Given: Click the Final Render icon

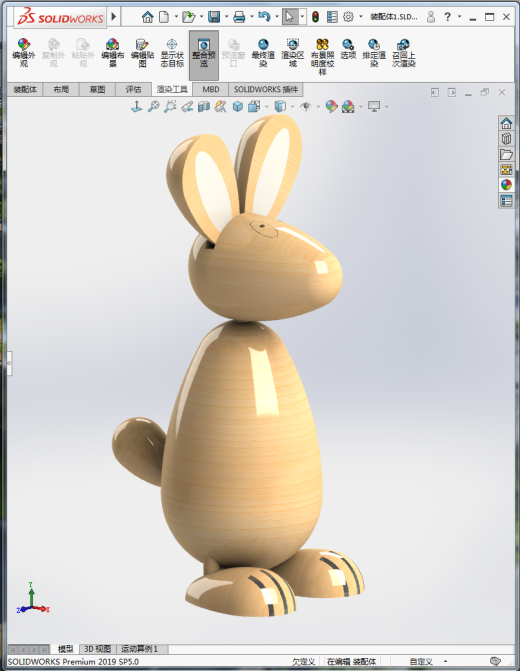Looking at the screenshot, I should tap(263, 52).
